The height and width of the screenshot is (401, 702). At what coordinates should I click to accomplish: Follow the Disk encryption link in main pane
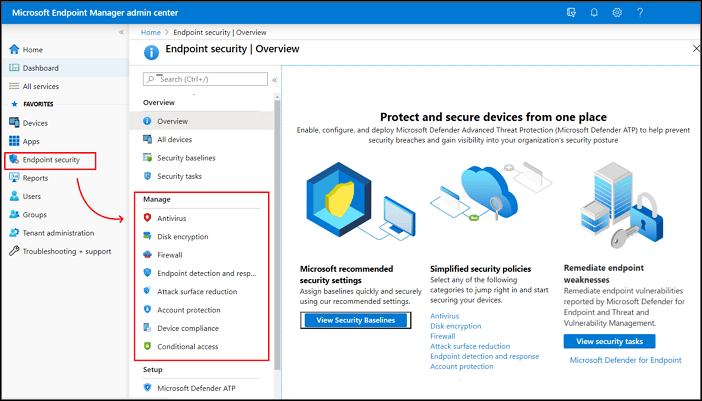(456, 326)
